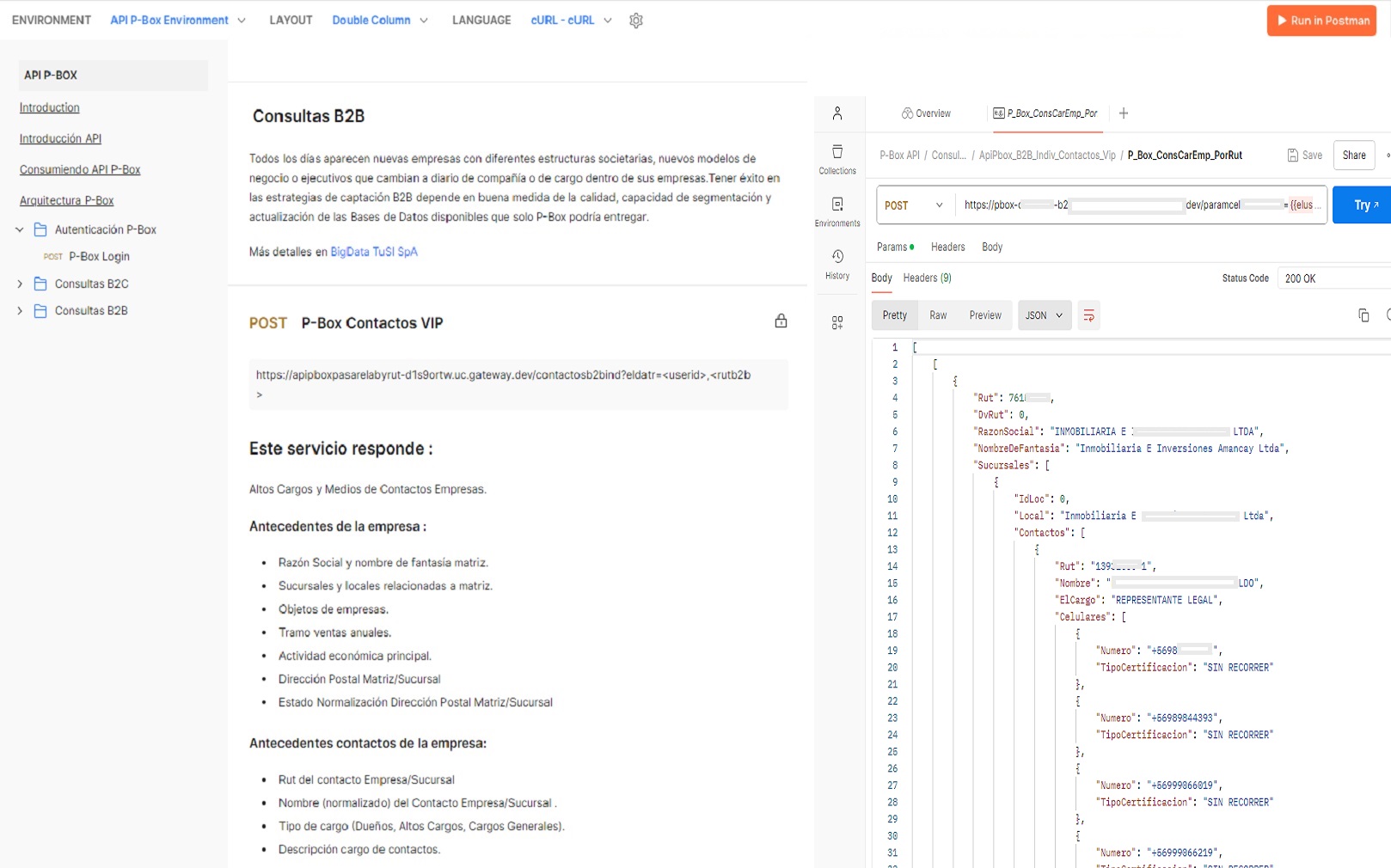Open History in Postman sidebar
The width and height of the screenshot is (1391, 868).
(x=837, y=265)
